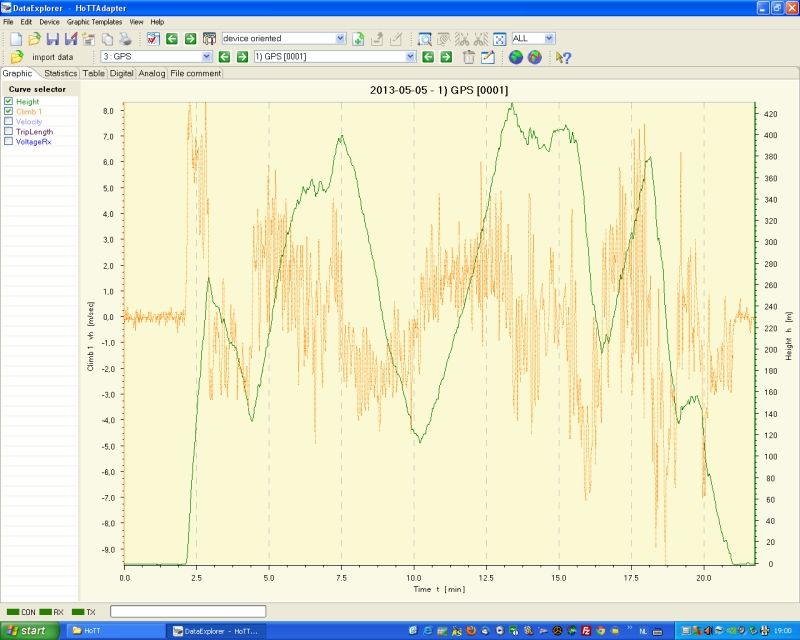Click the DataExplorer taskbar button
Viewport: 800px width, 640px height.
tap(217, 631)
